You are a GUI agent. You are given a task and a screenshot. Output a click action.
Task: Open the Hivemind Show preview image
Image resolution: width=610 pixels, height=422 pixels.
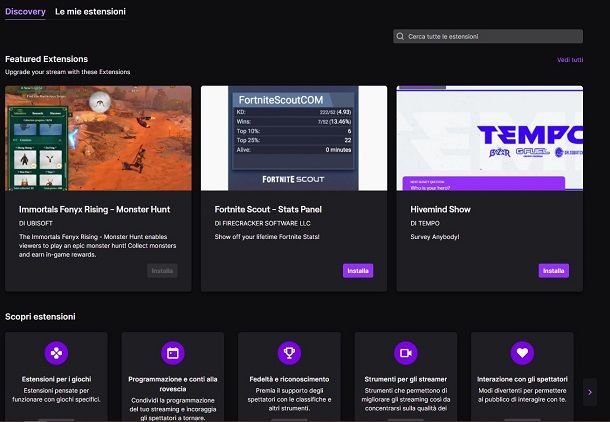click(489, 138)
